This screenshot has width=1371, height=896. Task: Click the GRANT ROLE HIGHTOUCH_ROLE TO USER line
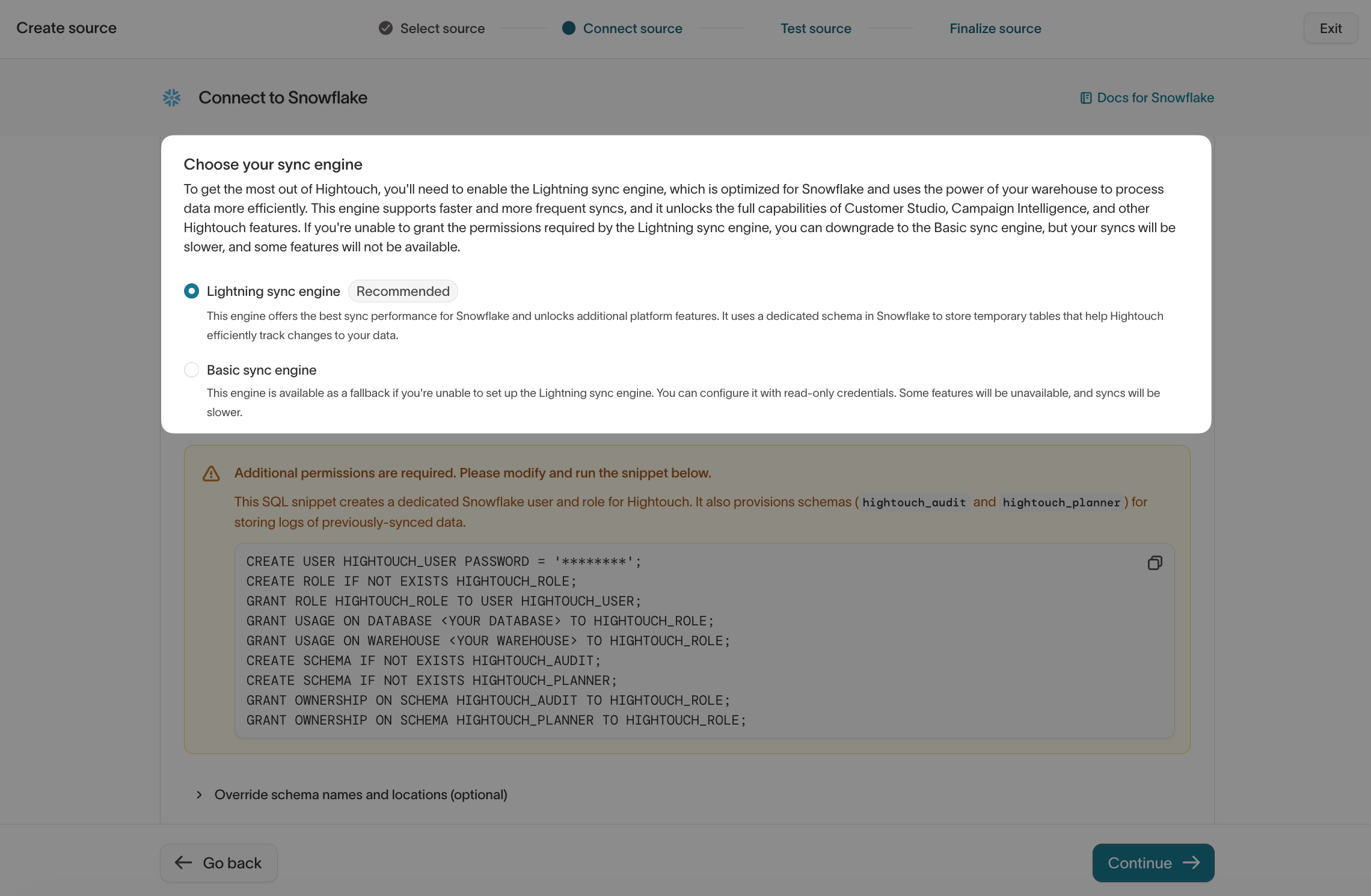(444, 601)
